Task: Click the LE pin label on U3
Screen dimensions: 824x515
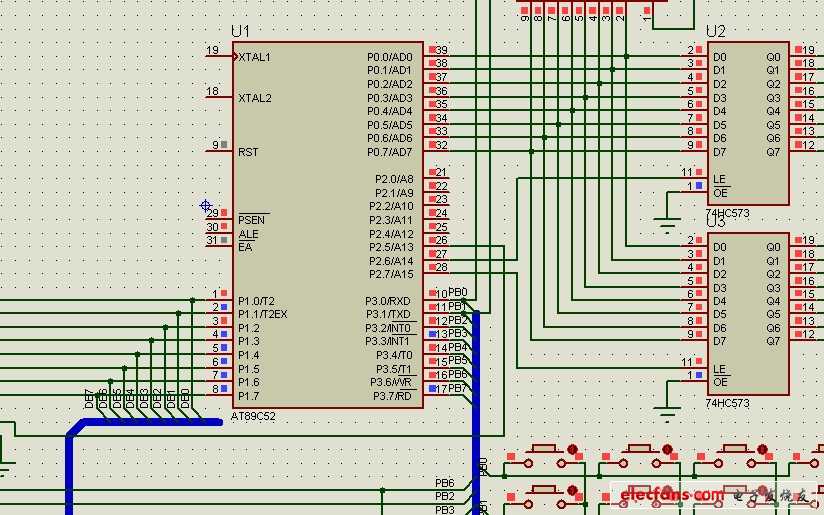Action: click(x=719, y=369)
